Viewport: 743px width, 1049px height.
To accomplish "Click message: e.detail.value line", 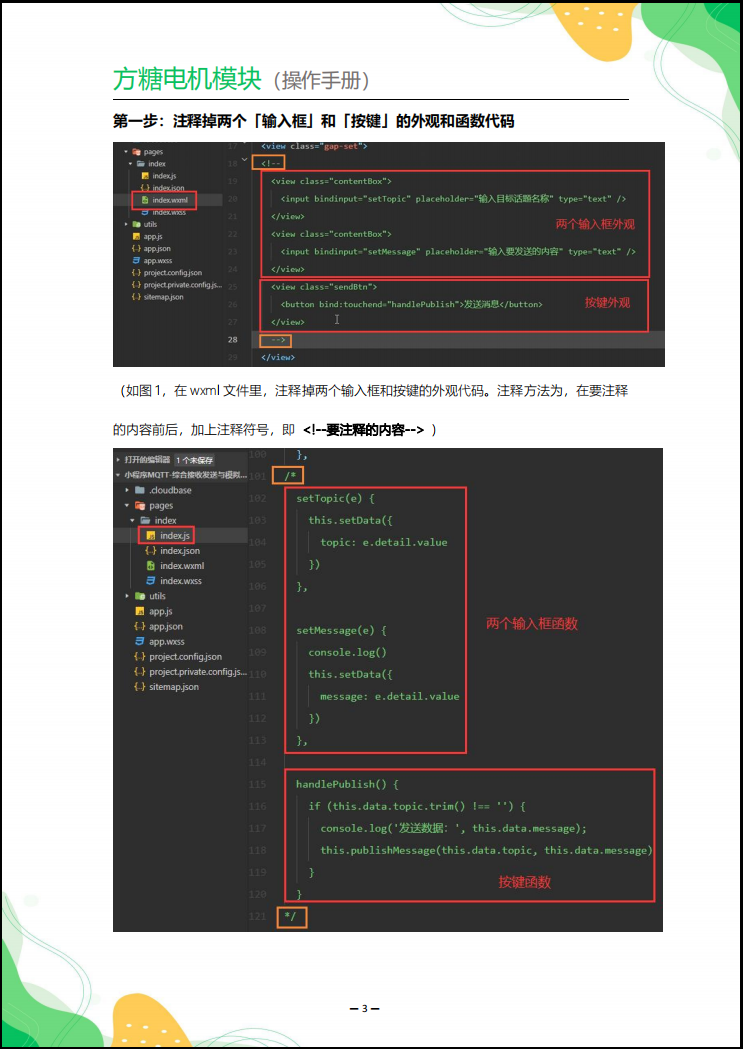I will coord(390,696).
